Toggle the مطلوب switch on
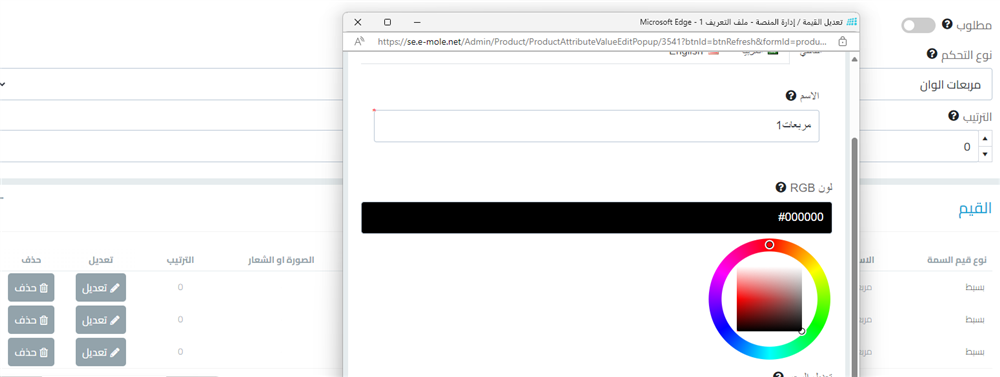The image size is (1000, 377). click(918, 26)
